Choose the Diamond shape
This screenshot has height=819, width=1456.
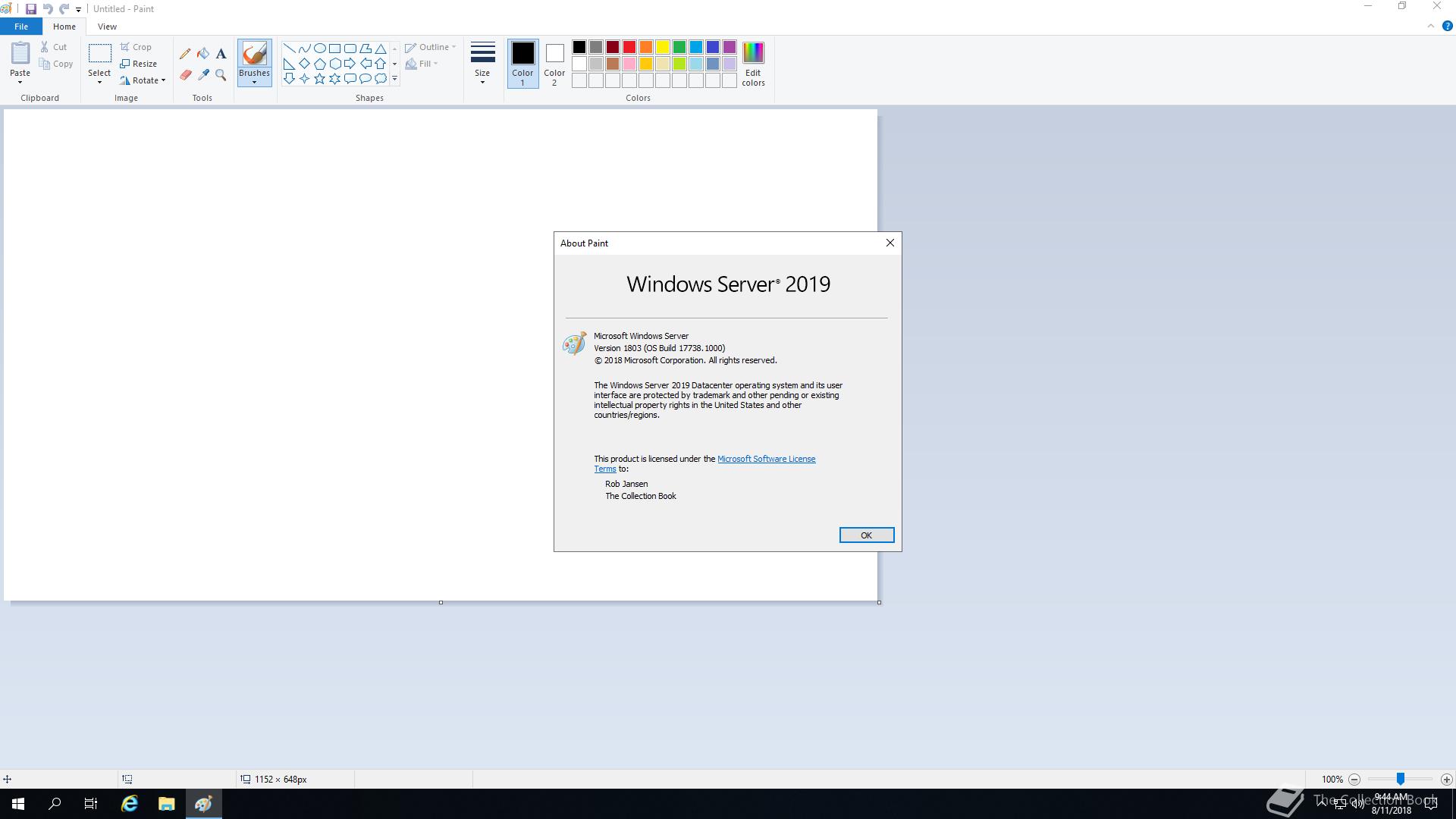[x=304, y=63]
